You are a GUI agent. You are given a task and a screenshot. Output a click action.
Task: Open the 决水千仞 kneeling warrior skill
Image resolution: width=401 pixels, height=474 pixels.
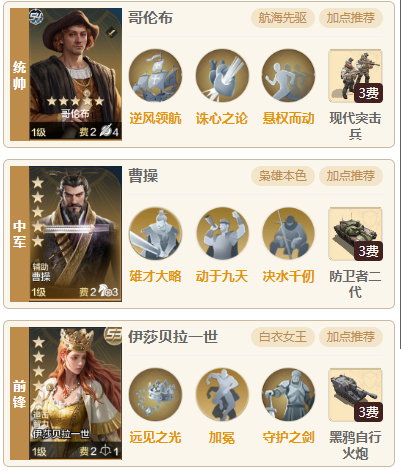click(288, 233)
